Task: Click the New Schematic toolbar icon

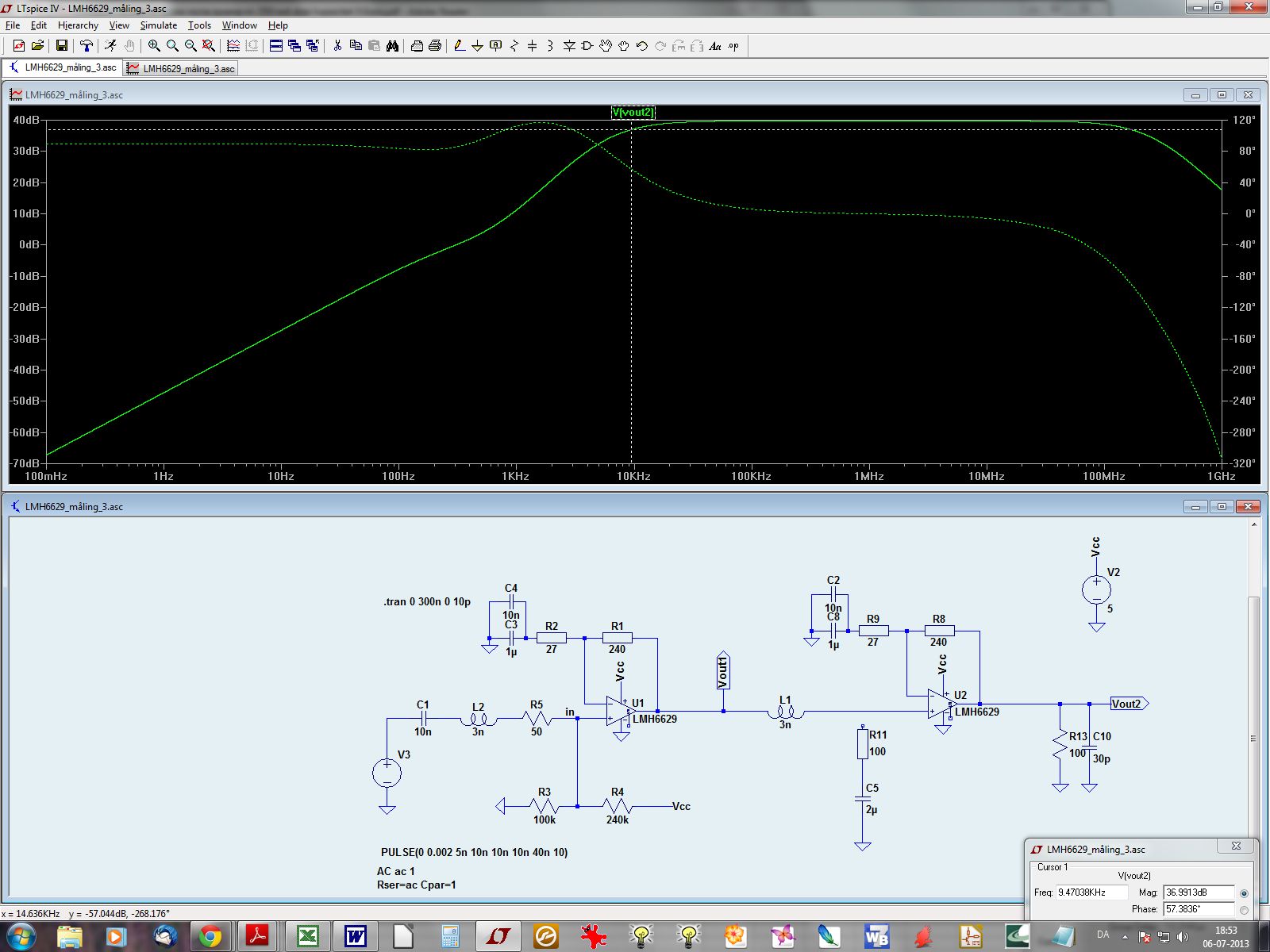Action: pos(19,46)
